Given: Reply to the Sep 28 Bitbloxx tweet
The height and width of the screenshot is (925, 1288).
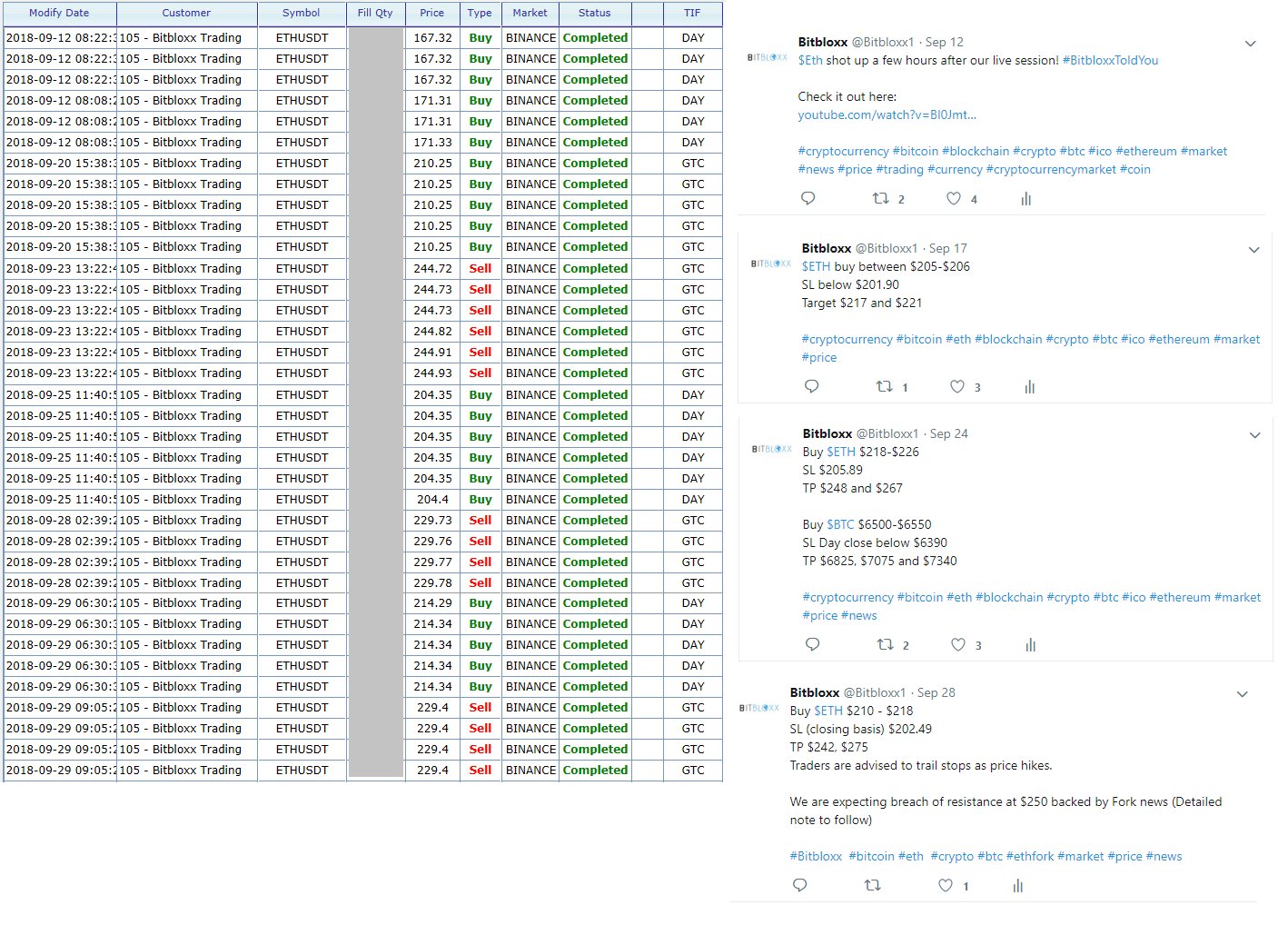Looking at the screenshot, I should coord(799,885).
